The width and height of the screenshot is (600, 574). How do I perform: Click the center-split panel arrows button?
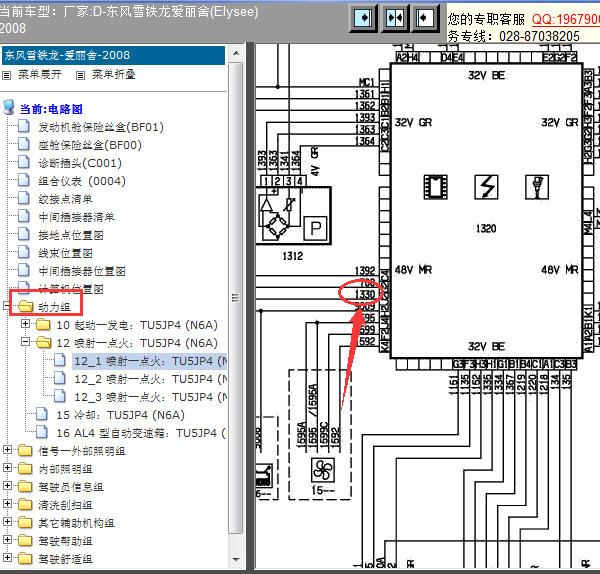(395, 18)
